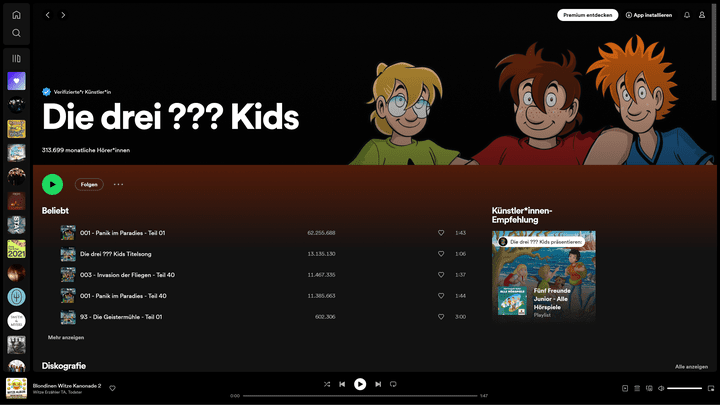Image resolution: width=720 pixels, height=405 pixels.
Task: Show full discography via Alle anzeigen
Action: click(692, 367)
